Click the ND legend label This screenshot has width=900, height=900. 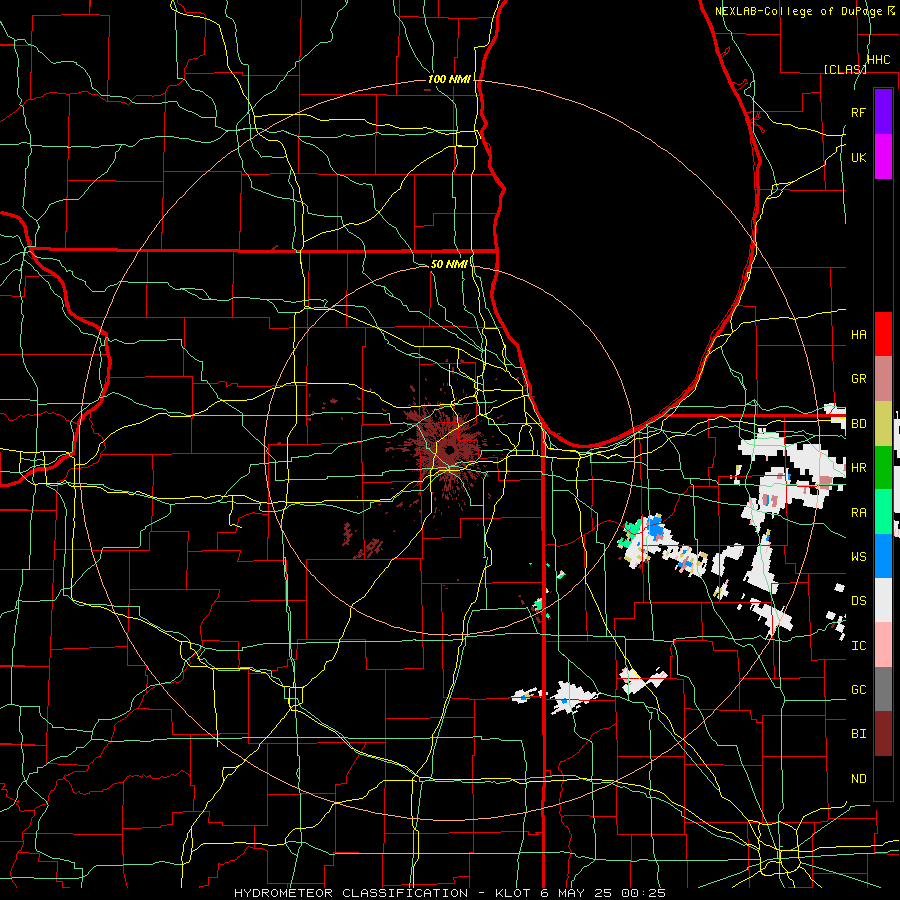coord(858,779)
